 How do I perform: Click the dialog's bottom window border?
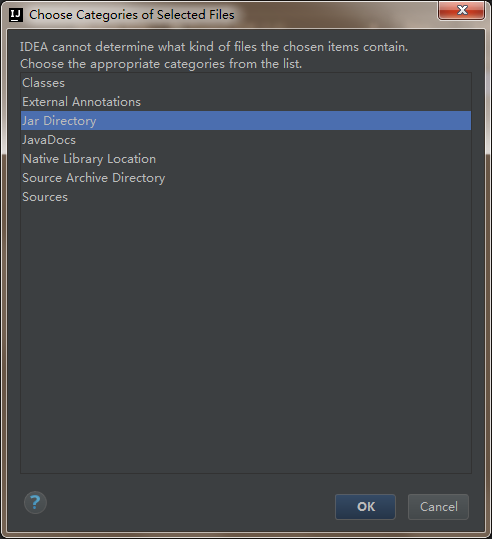246,535
